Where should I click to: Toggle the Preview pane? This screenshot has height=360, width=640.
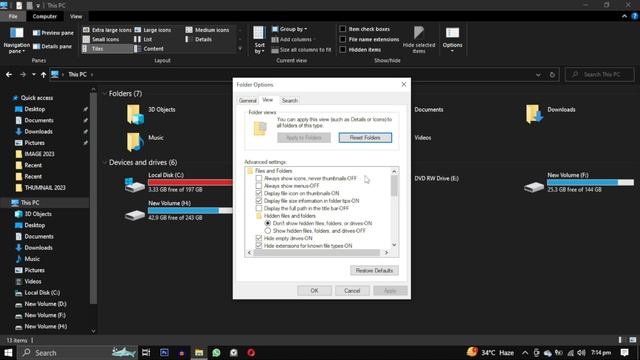click(53, 33)
